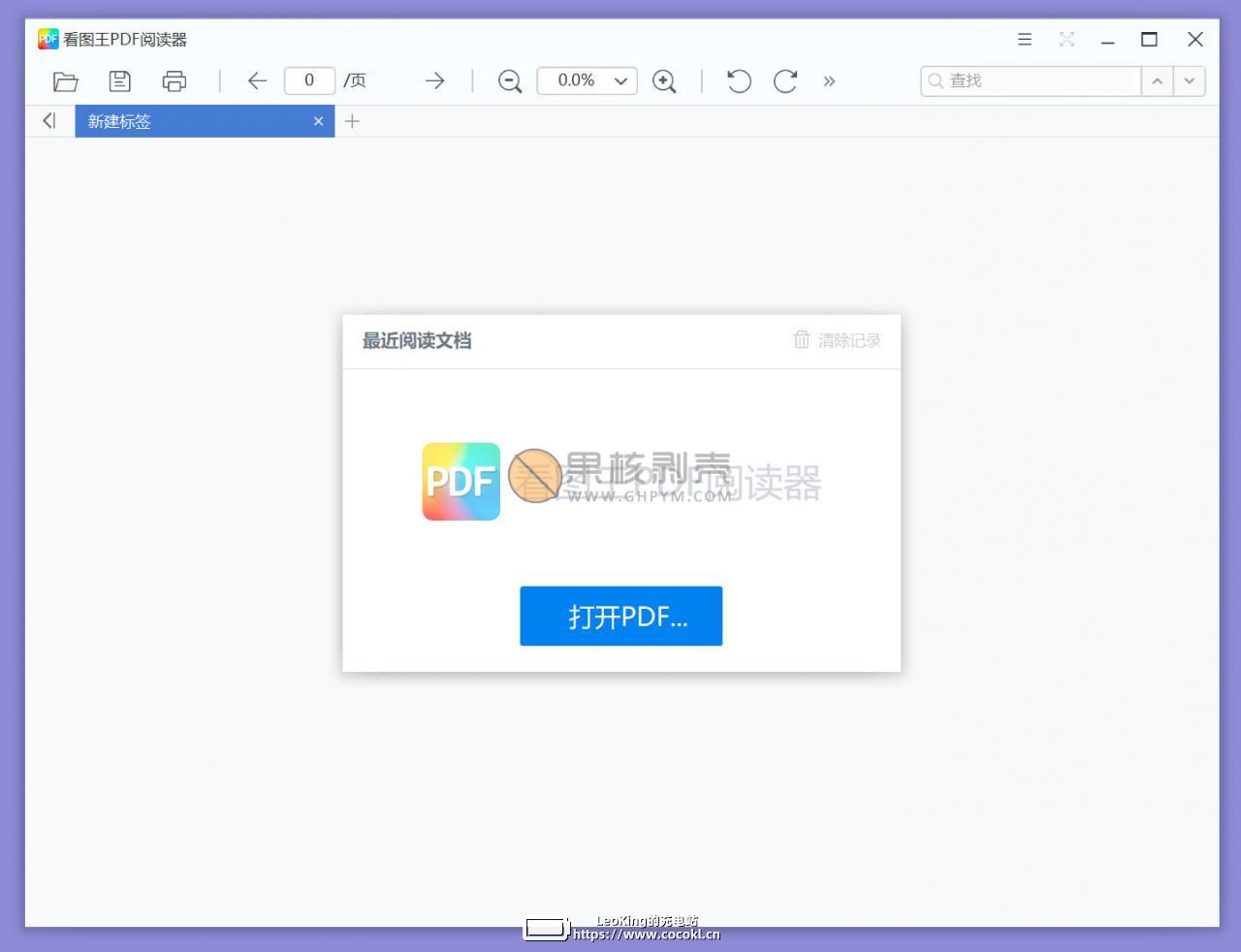Expand more toolbar tools chevron
This screenshot has width=1241, height=952.
click(x=829, y=81)
